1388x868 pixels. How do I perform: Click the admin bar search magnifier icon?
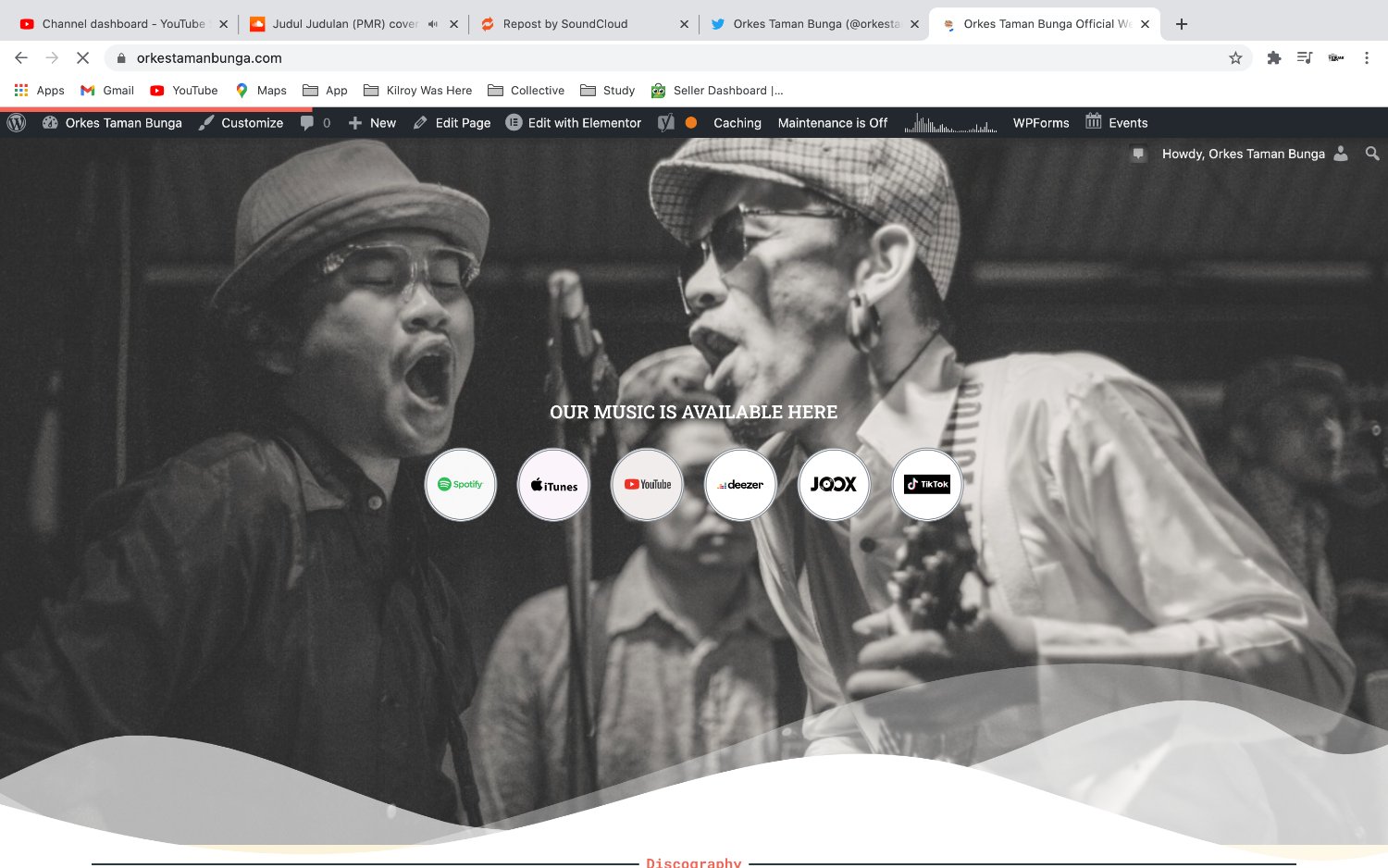click(1372, 154)
